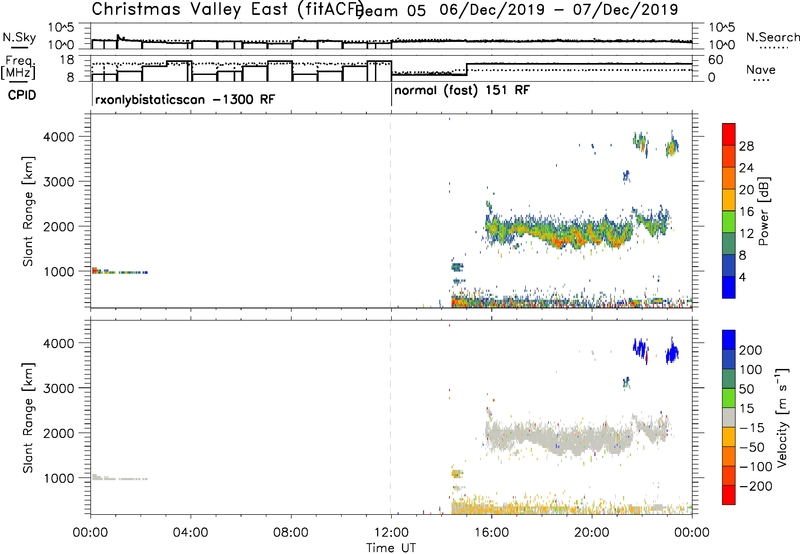The width and height of the screenshot is (800, 554).
Task: Click the '4000' tick in the power panel
Action: pos(60,137)
